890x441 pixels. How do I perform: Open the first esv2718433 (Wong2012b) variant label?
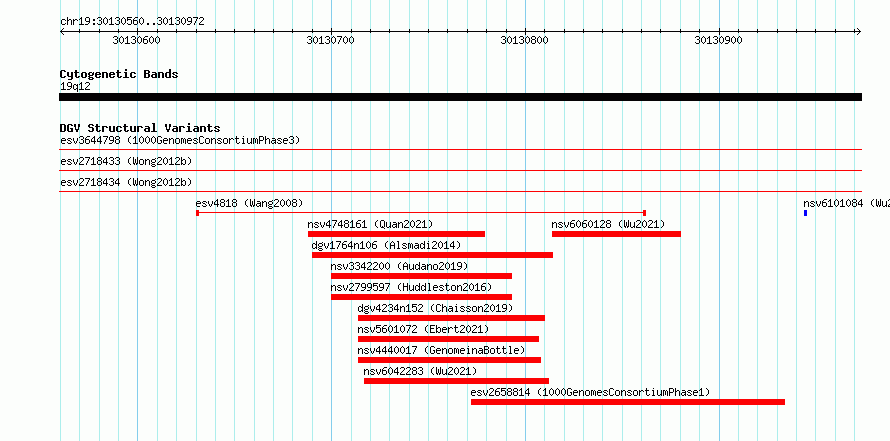126,161
